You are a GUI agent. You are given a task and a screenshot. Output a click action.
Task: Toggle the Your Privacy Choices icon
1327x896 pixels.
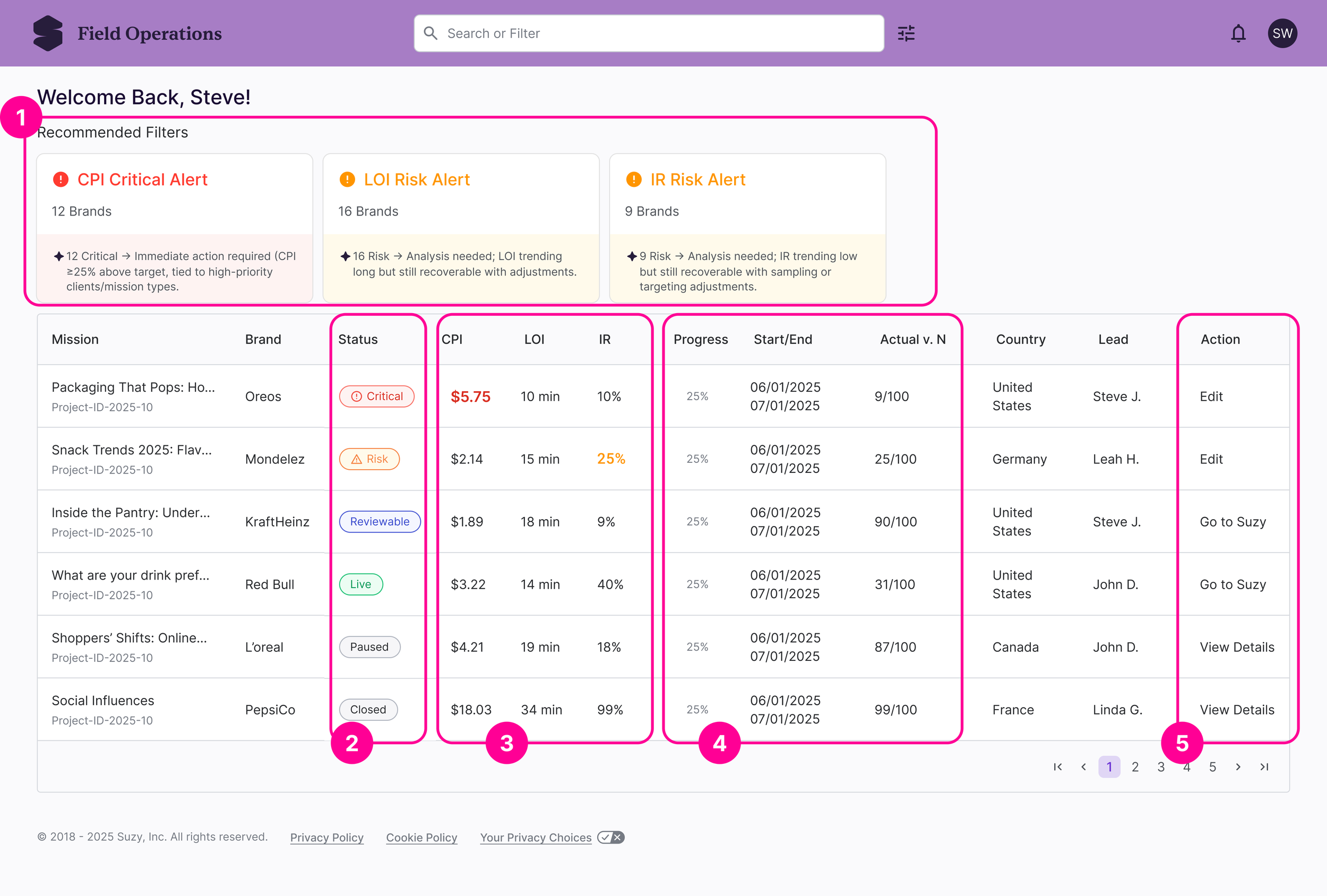611,837
